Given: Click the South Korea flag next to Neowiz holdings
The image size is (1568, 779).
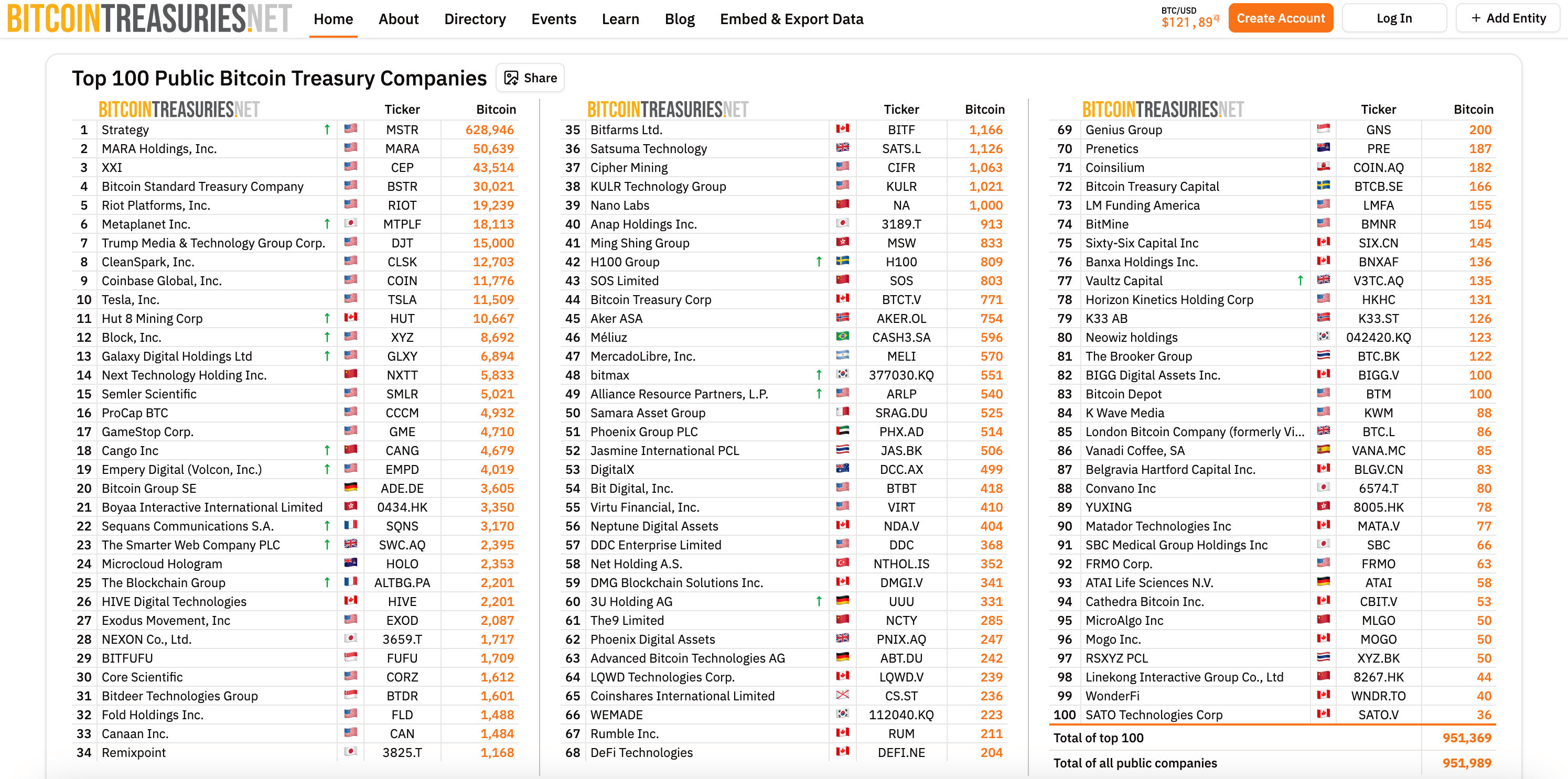Looking at the screenshot, I should click(x=1323, y=337).
